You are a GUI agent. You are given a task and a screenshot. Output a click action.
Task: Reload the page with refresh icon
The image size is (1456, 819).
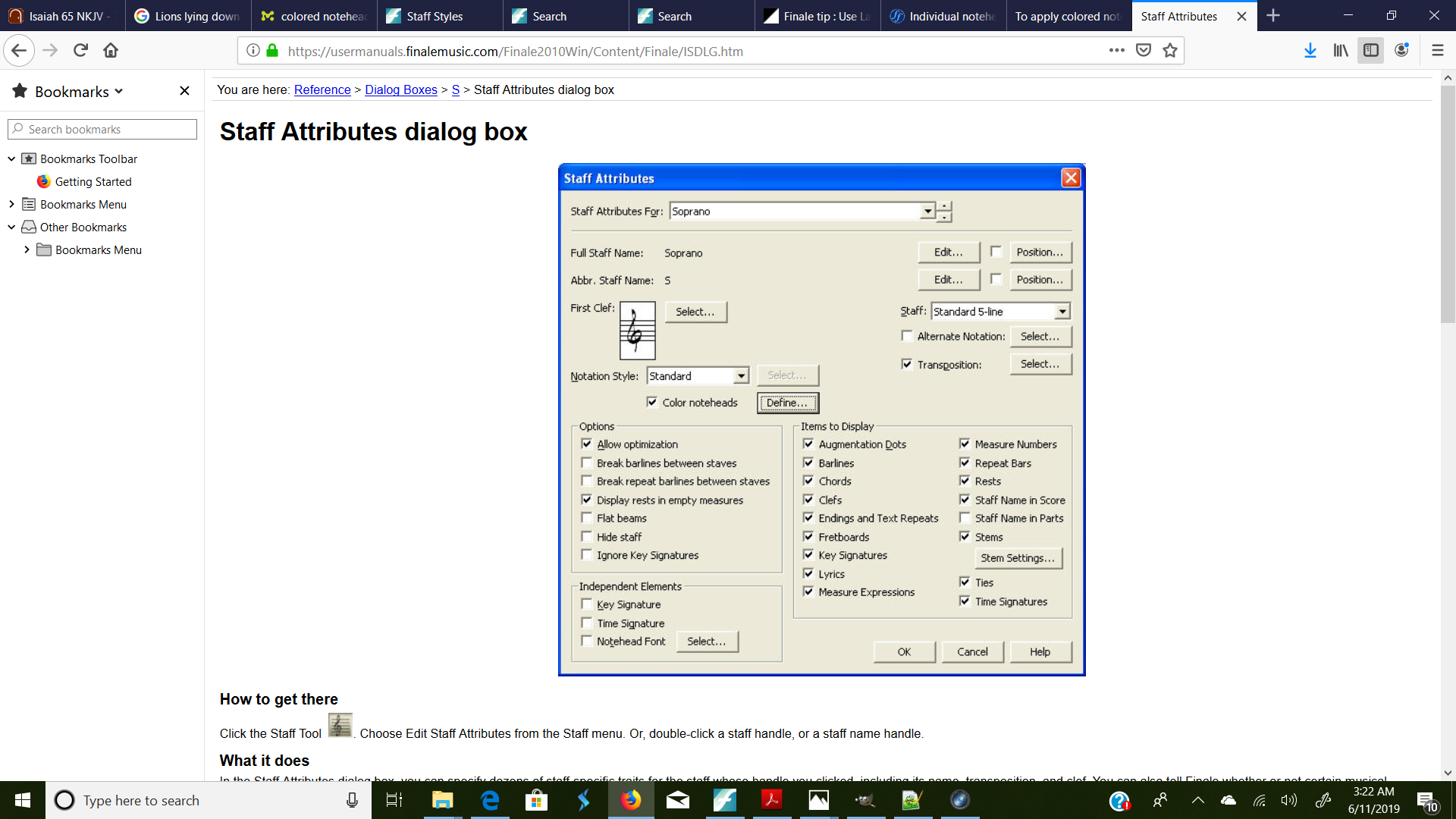click(x=80, y=51)
